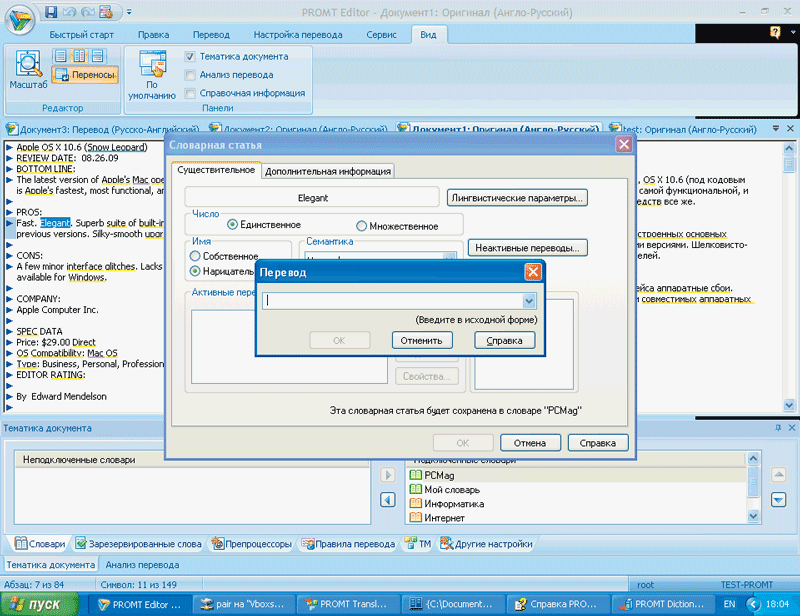Switch to Дополнительная информация tab
800x616 pixels.
pyautogui.click(x=327, y=171)
